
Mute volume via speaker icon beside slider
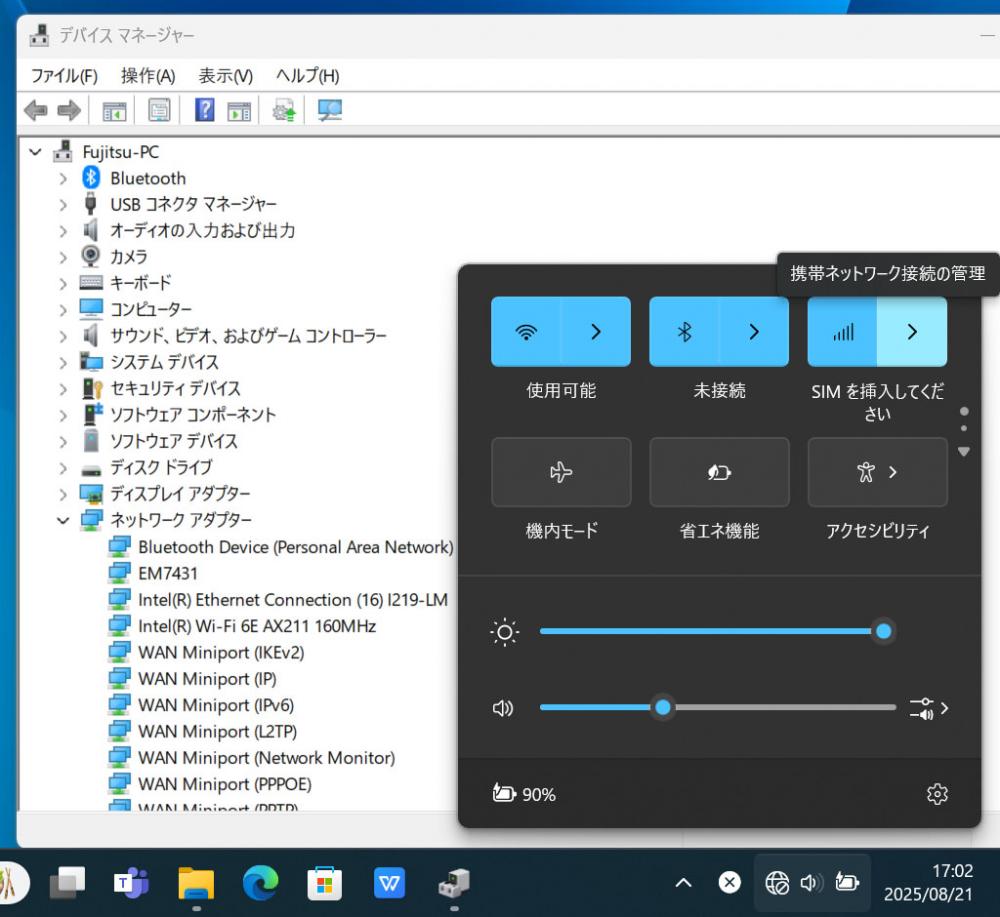503,708
